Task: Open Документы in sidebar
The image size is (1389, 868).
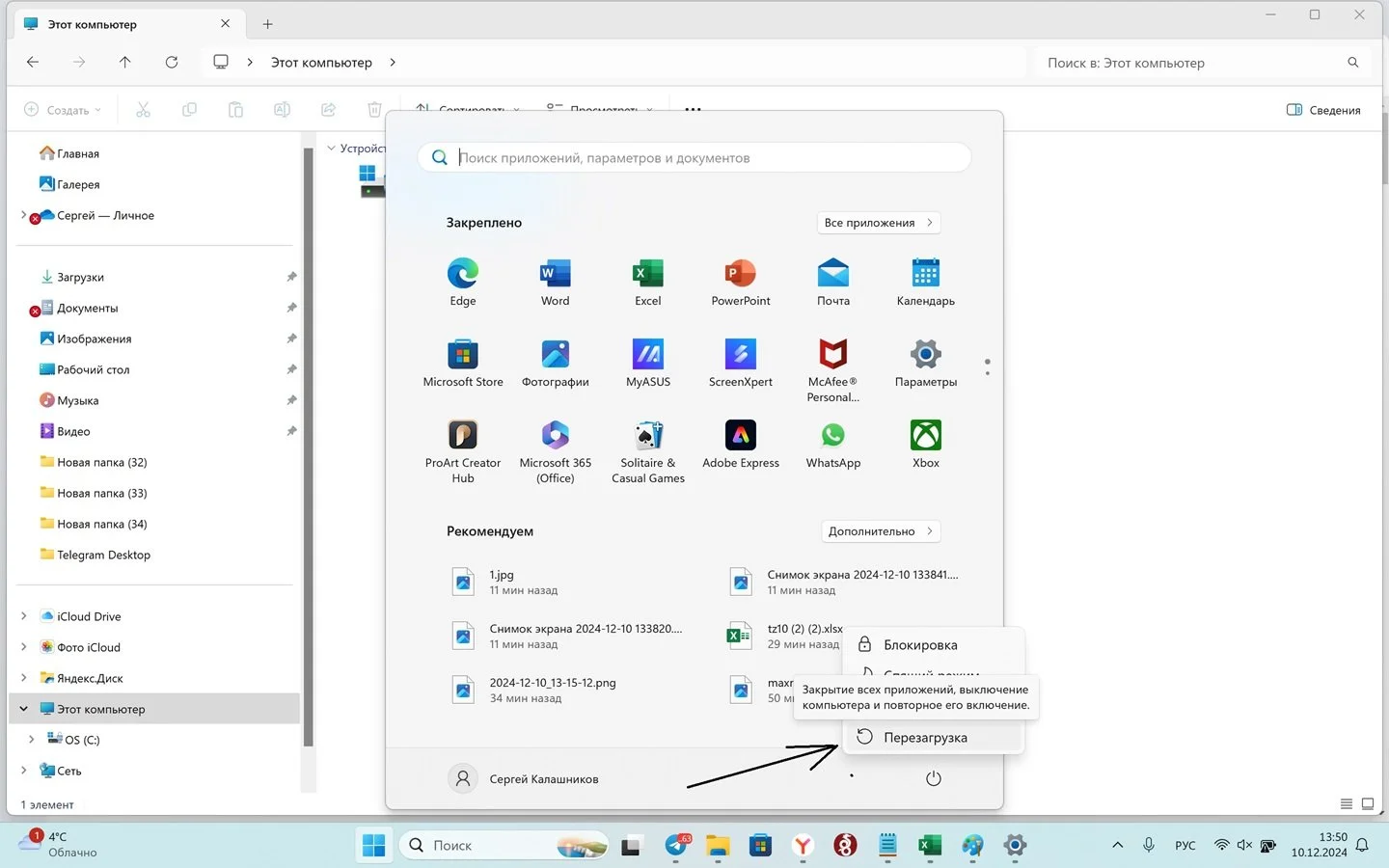Action: pyautogui.click(x=87, y=308)
